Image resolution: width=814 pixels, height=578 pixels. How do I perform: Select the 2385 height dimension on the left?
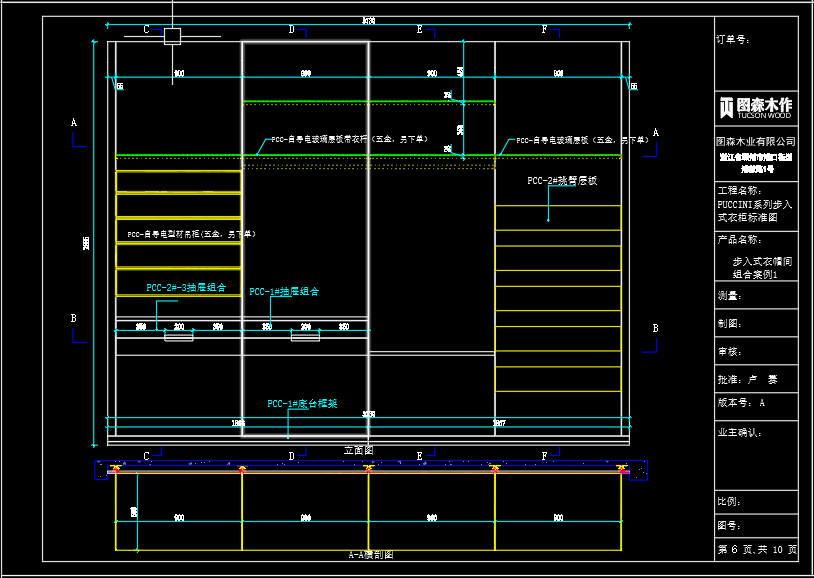pyautogui.click(x=87, y=243)
